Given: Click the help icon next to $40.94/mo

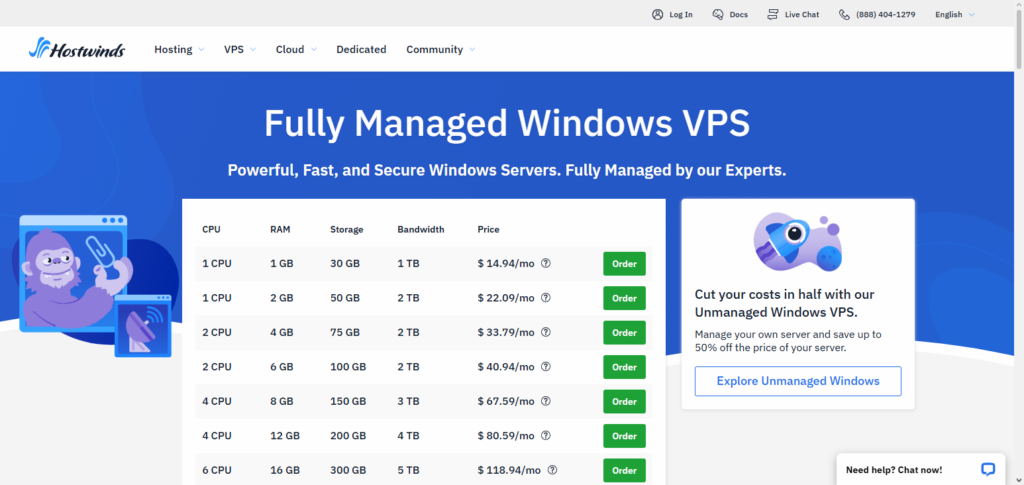Looking at the screenshot, I should (x=546, y=367).
